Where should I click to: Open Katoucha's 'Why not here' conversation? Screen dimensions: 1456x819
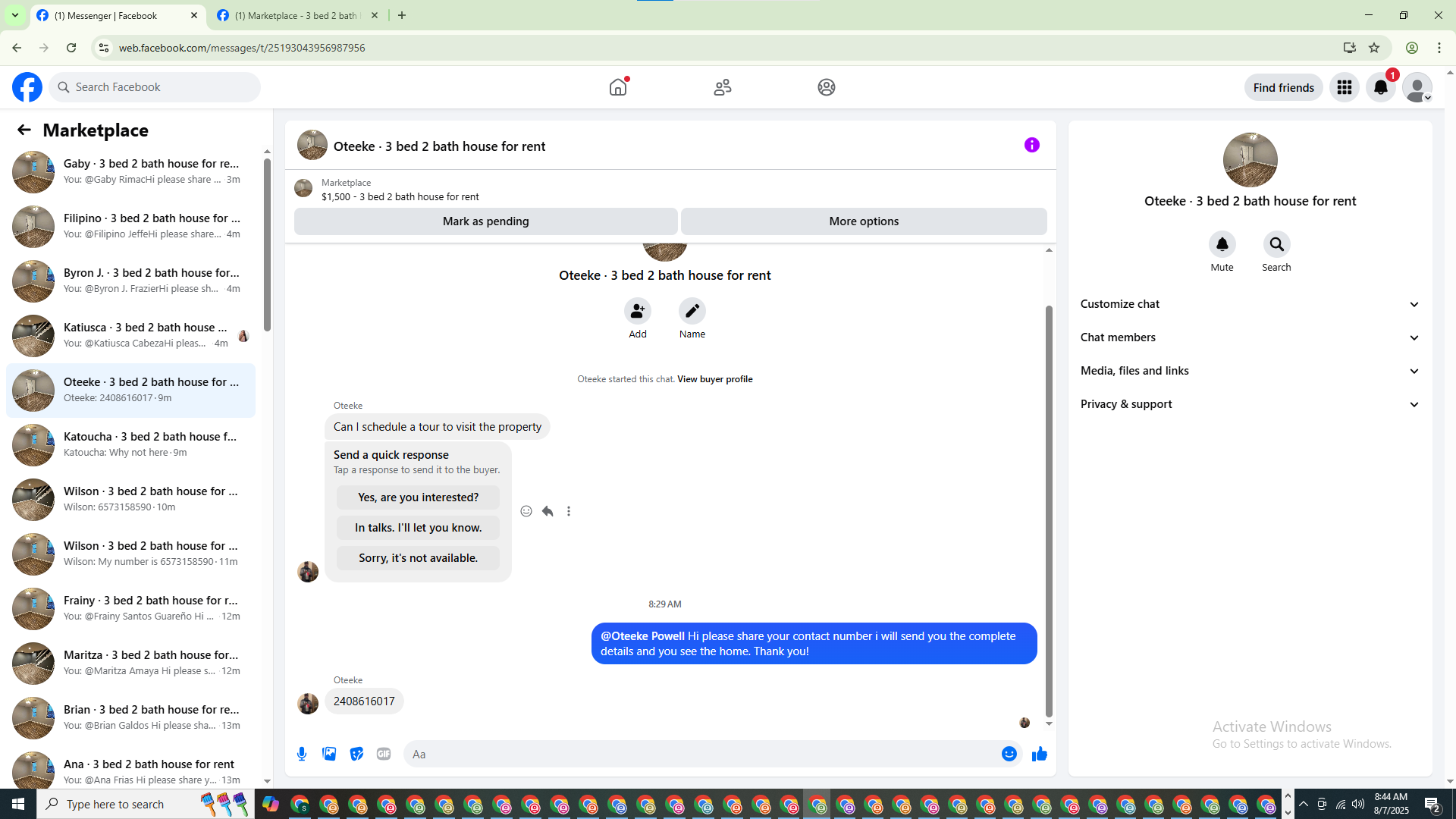coord(130,445)
